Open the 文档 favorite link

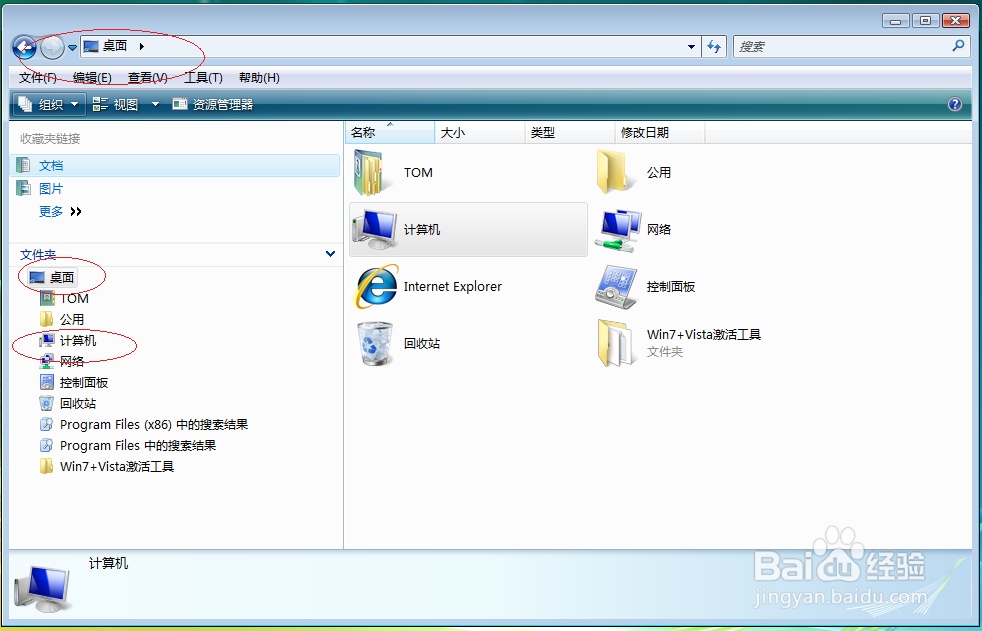(51, 165)
